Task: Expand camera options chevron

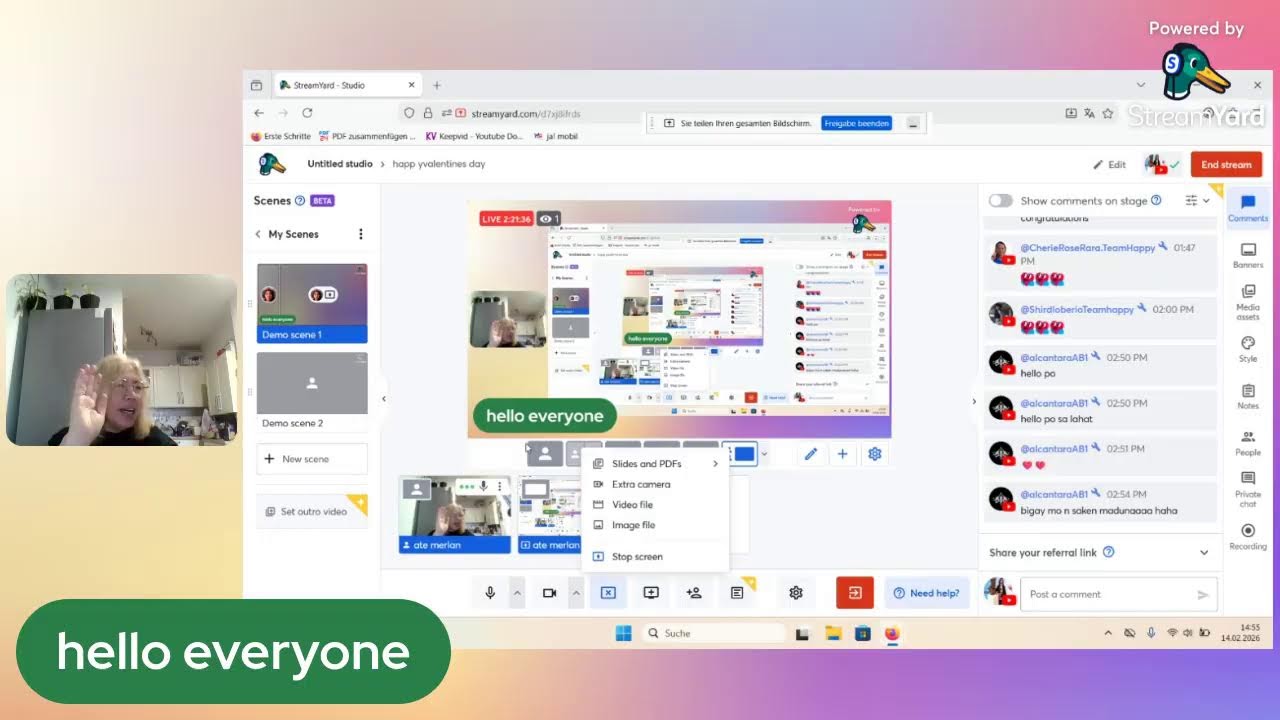Action: [x=576, y=593]
